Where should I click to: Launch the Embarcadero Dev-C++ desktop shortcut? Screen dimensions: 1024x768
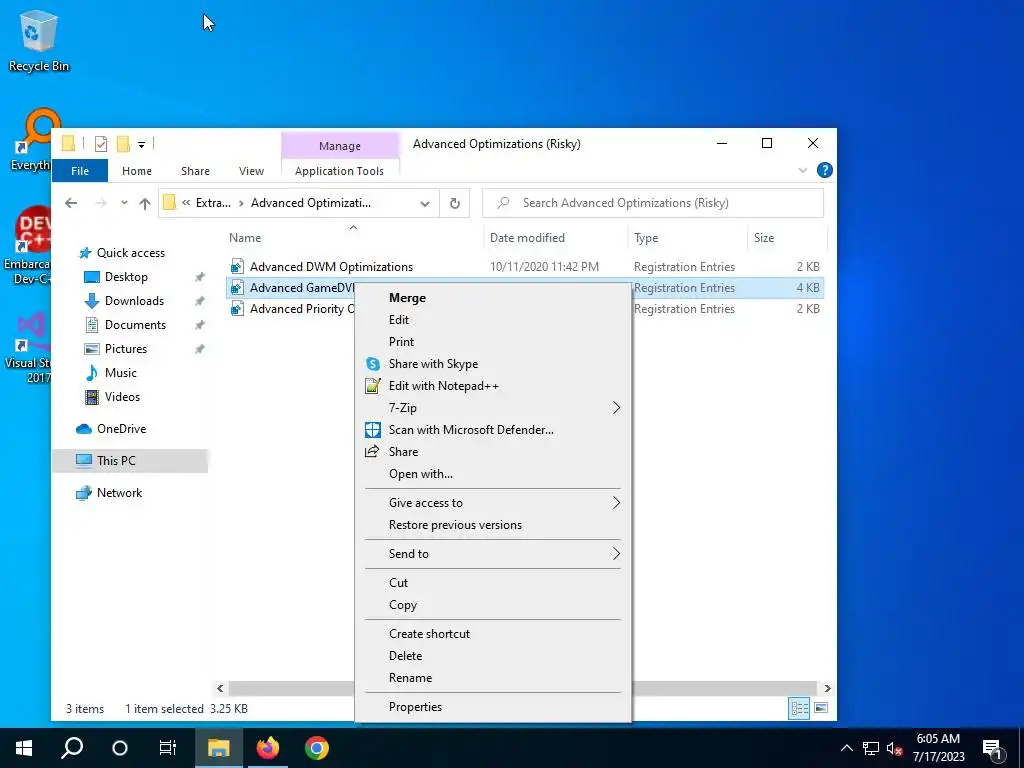point(27,245)
